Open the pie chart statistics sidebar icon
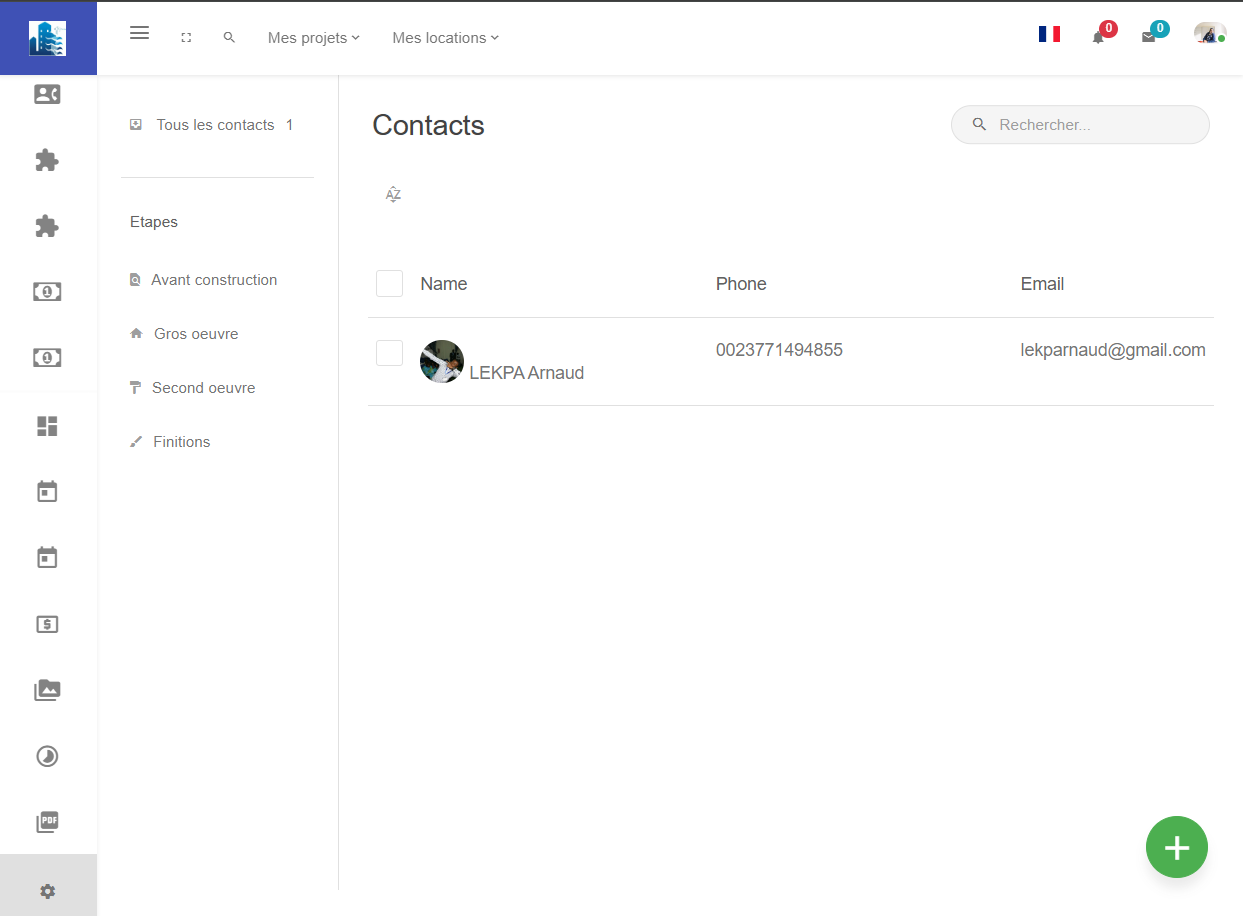This screenshot has width=1243, height=916. point(47,756)
